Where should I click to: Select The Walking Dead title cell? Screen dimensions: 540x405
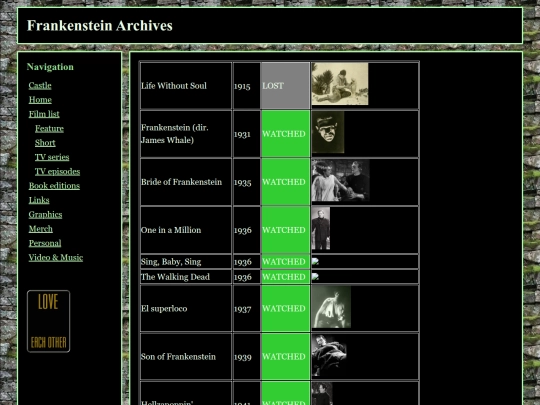[186, 277]
